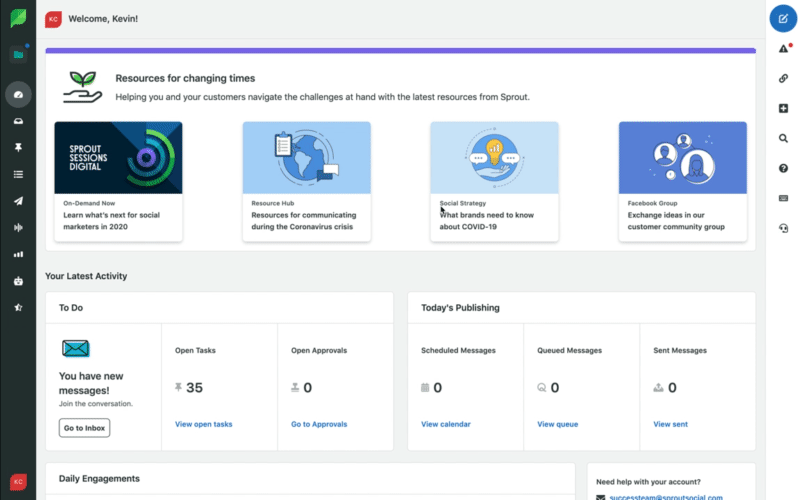Open Publishing paper plane icon
The height and width of the screenshot is (500, 800).
(x=18, y=201)
